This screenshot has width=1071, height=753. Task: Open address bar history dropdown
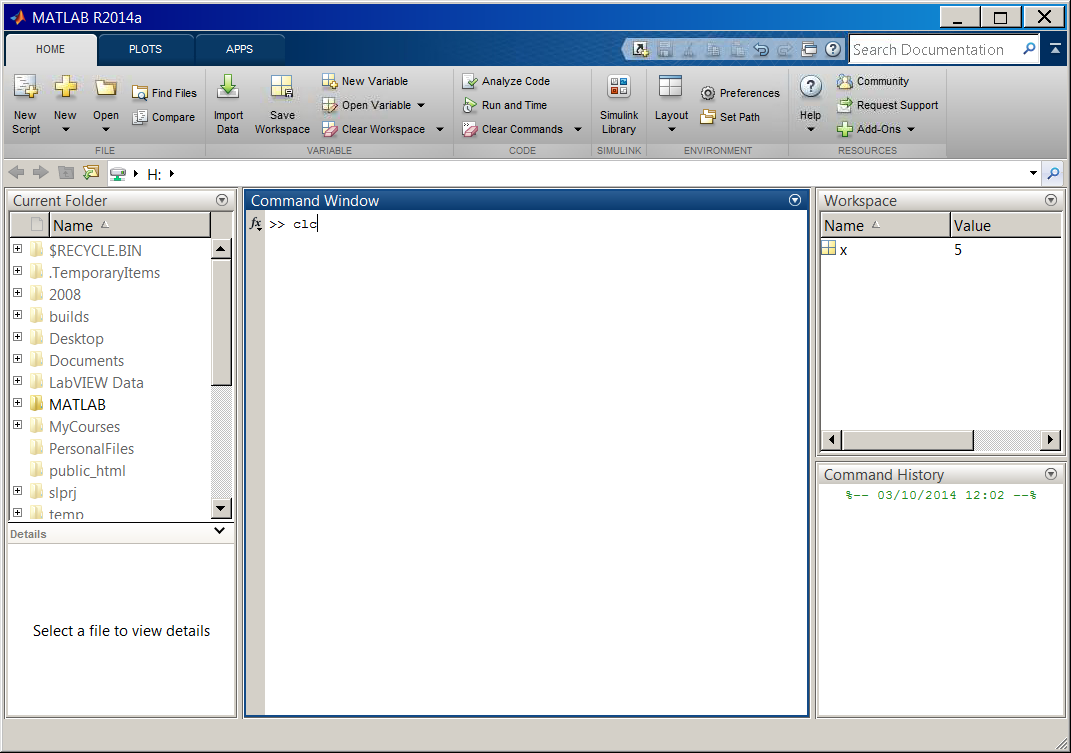[1033, 174]
